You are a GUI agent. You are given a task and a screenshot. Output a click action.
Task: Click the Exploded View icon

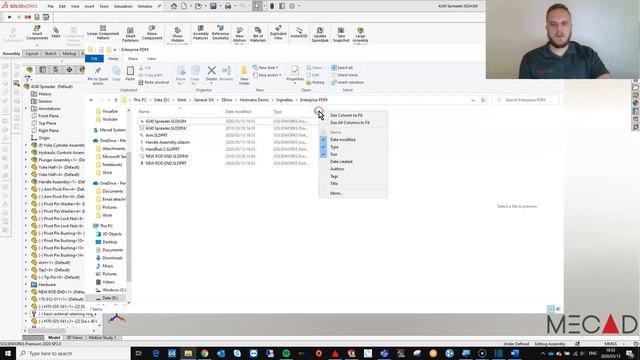278,33
